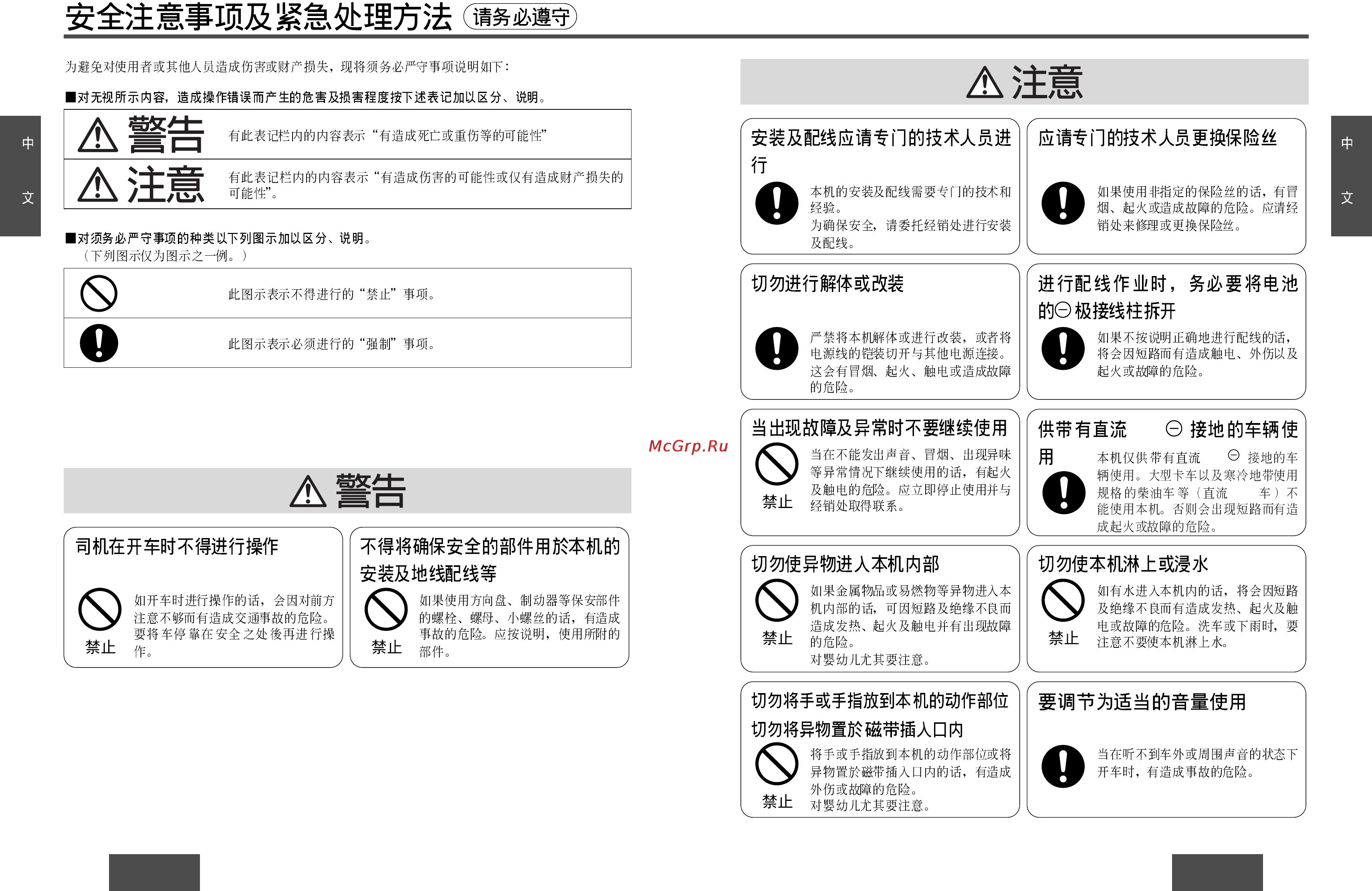The image size is (1372, 891).
Task: Click the large 警告 word in legend table
Action: [166, 134]
